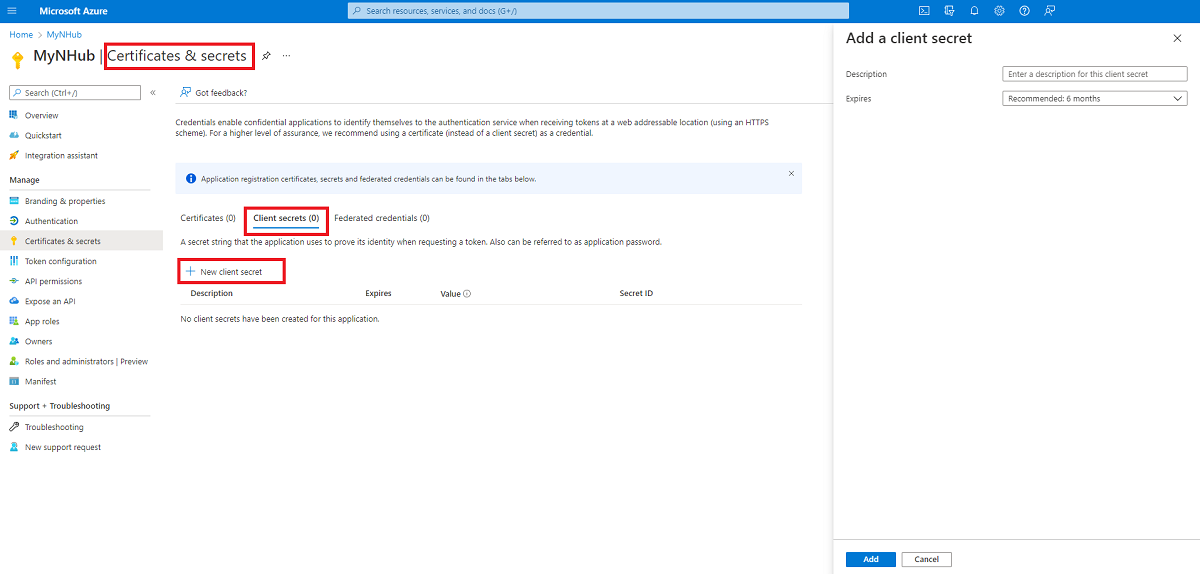This screenshot has height=574, width=1200.
Task: Pin the Certificates & secrets blade
Action: coord(266,56)
